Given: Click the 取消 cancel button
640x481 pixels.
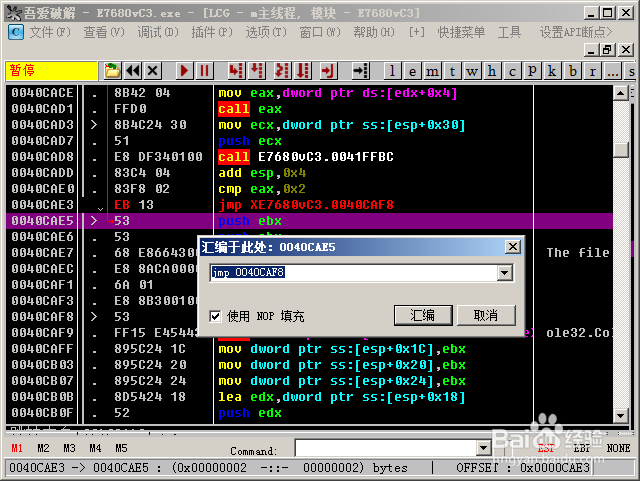Looking at the screenshot, I should click(x=486, y=315).
